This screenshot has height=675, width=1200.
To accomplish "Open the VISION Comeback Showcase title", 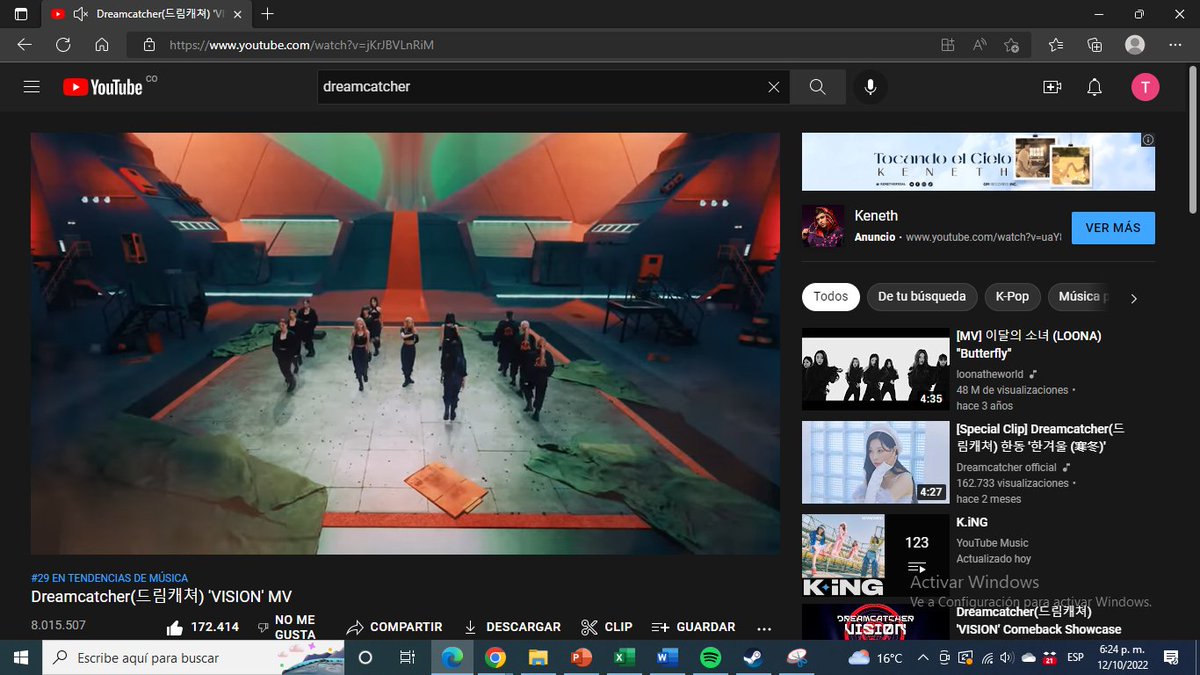I will 1038,620.
